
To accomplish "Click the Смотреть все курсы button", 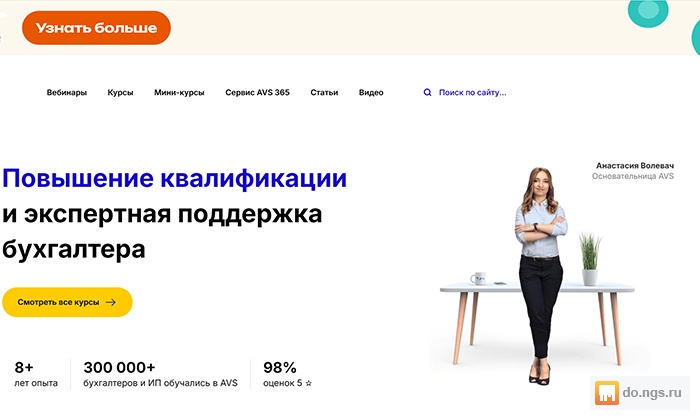I will point(67,302).
